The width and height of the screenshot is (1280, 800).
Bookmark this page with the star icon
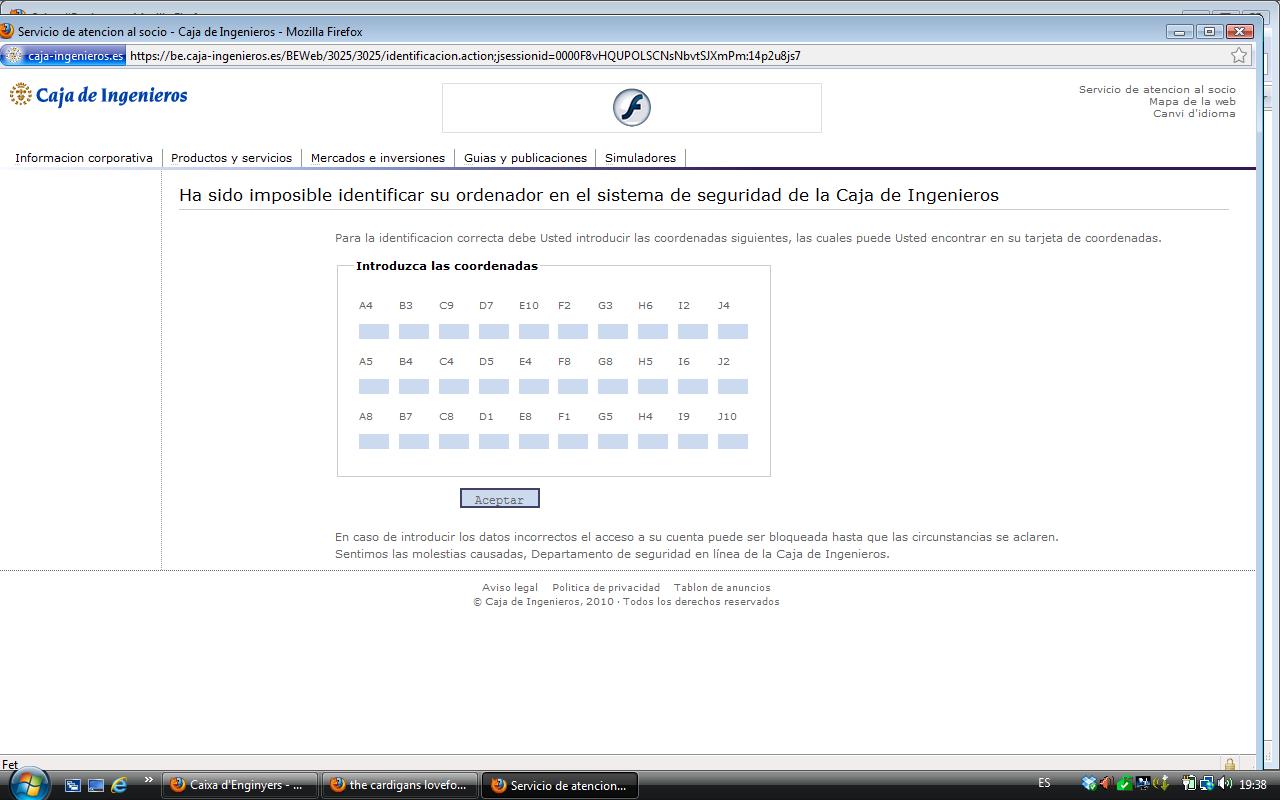(1239, 56)
